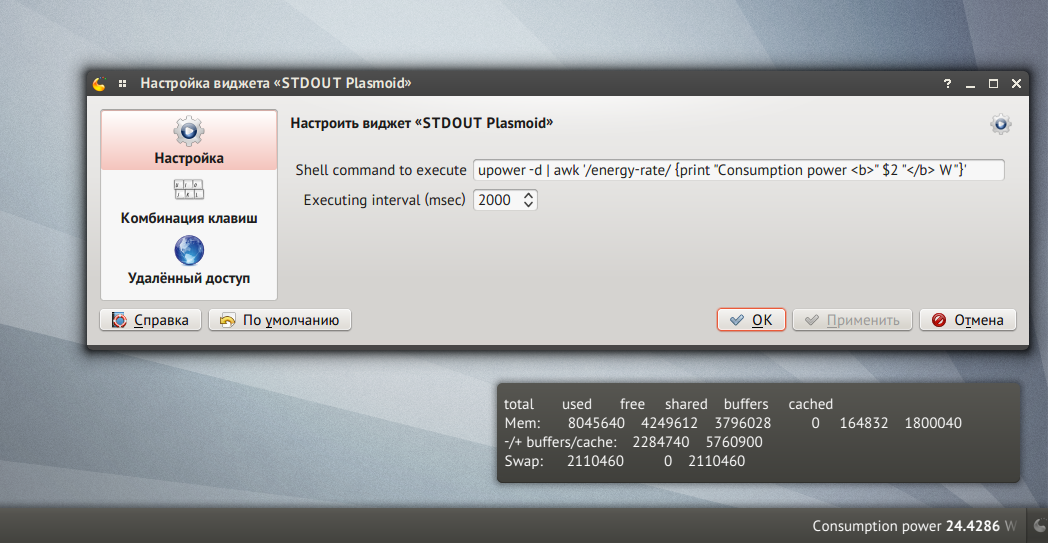The height and width of the screenshot is (543, 1048).
Task: Click the Применить apply button
Action: (852, 320)
